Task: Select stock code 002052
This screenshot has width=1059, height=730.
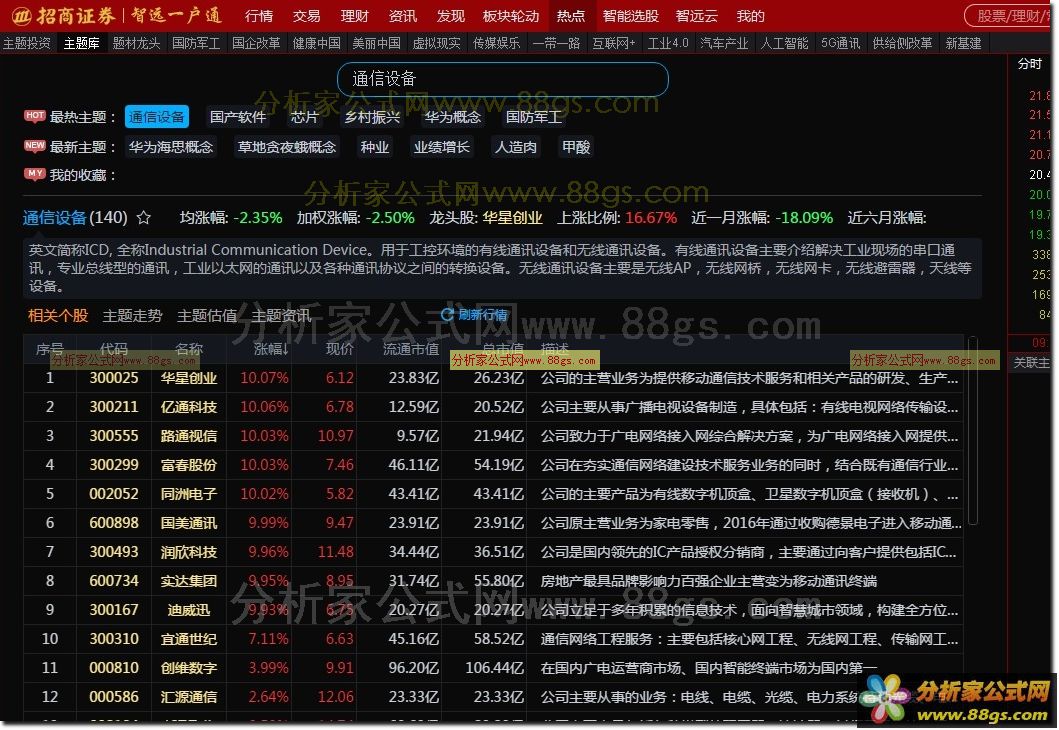Action: coord(113,494)
